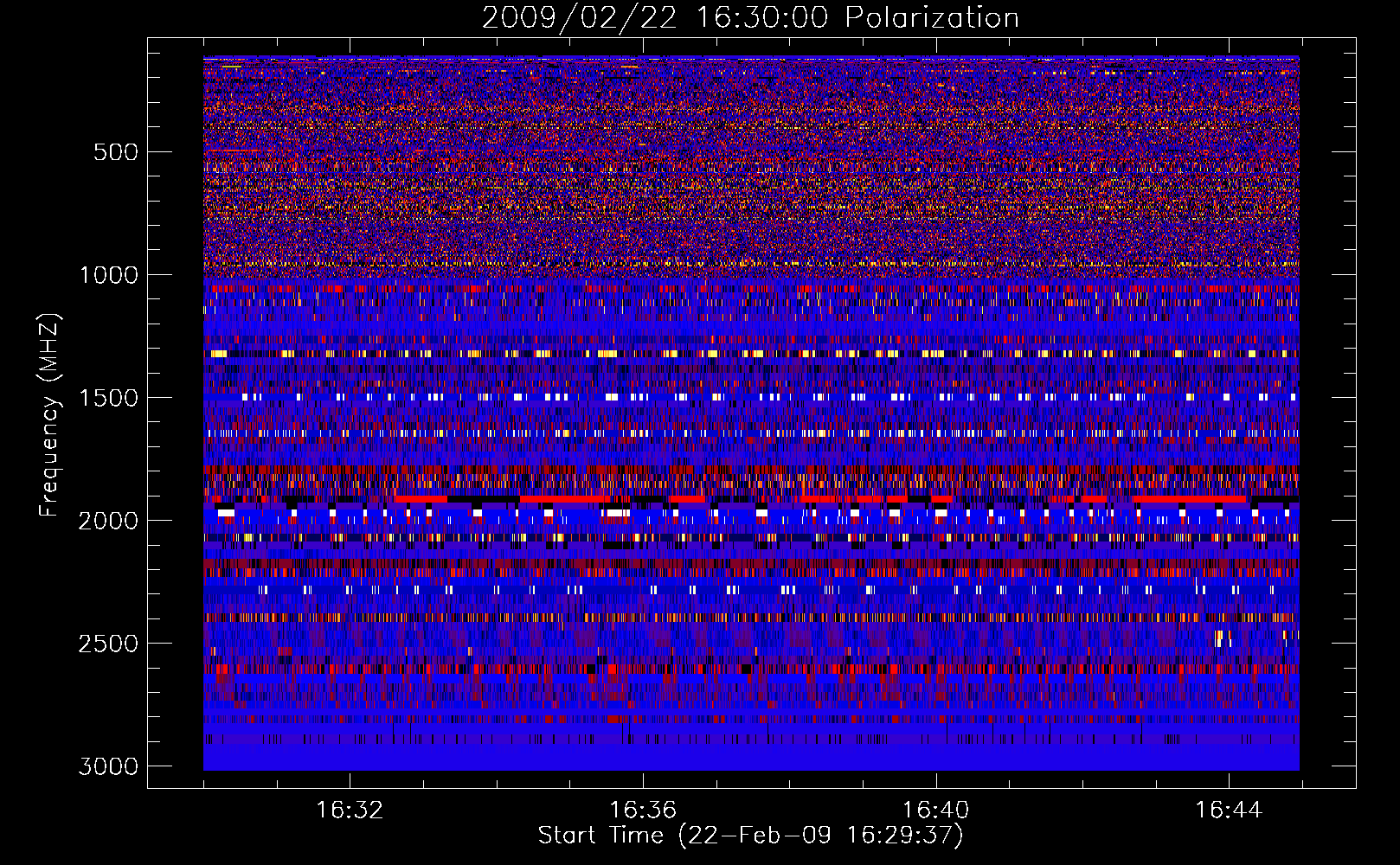The image size is (1400, 865).
Task: Click the 16:36 time tick label
Action: pyautogui.click(x=643, y=811)
